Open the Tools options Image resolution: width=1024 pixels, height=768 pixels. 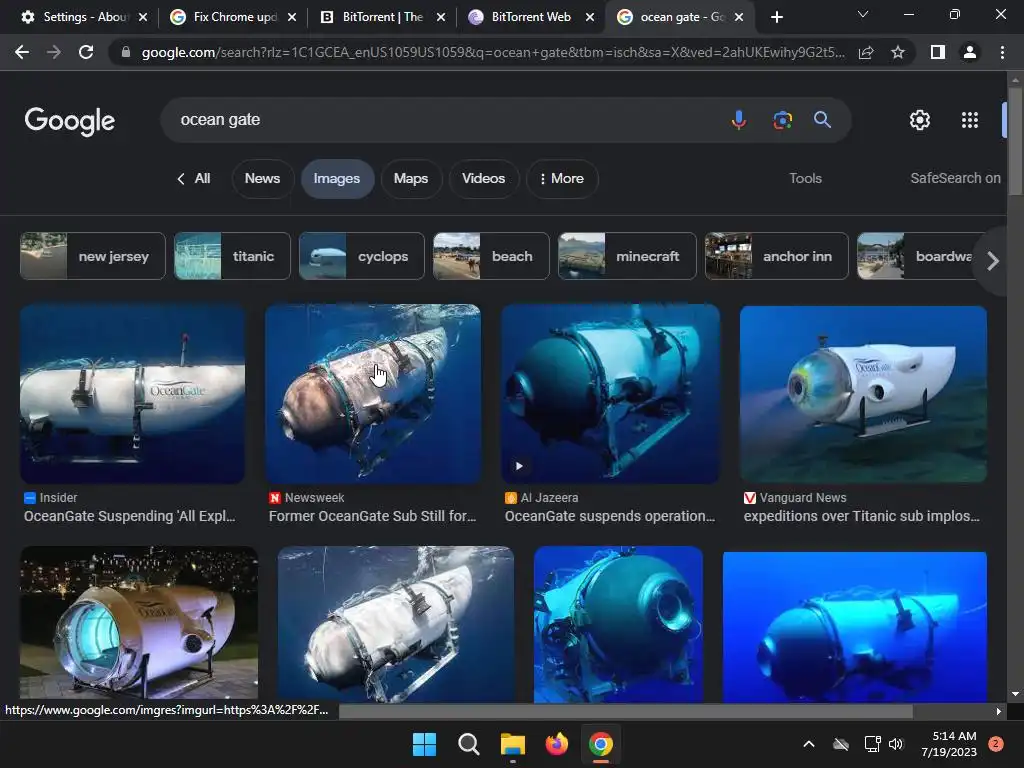[x=805, y=178]
